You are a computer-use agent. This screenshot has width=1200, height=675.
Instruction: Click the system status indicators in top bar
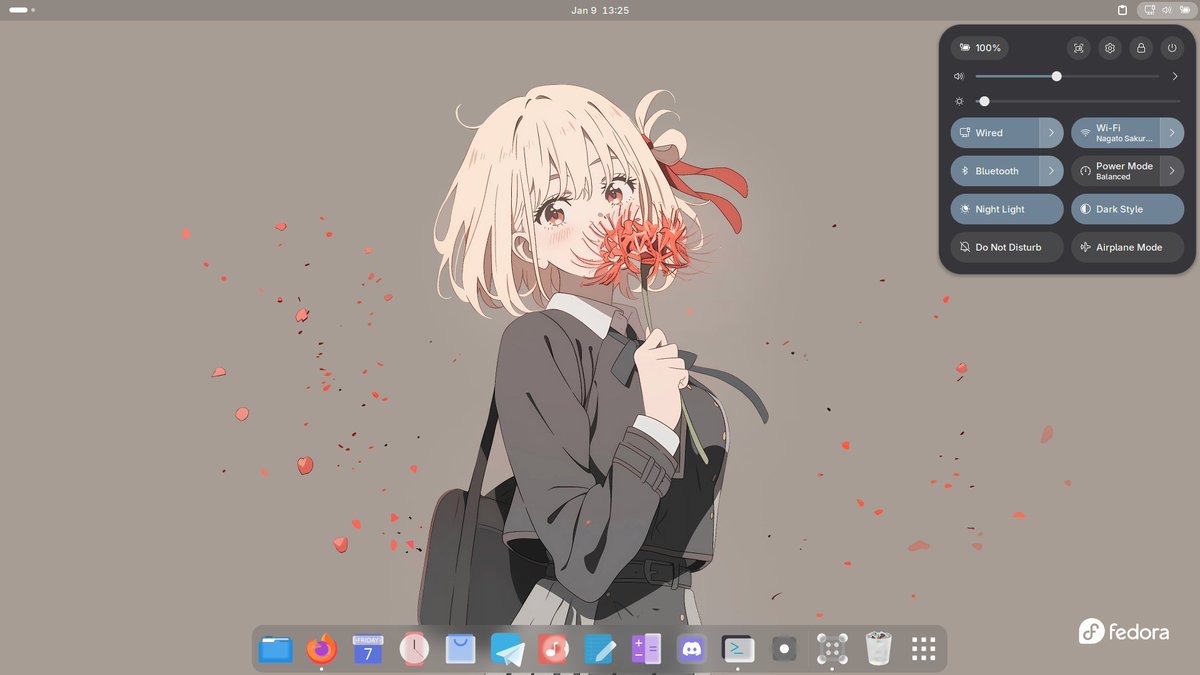pyautogui.click(x=1166, y=10)
